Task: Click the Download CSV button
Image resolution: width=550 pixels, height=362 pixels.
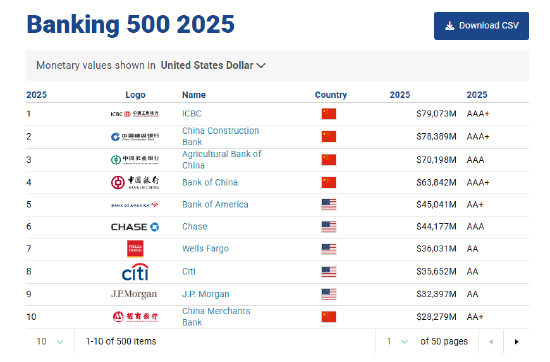Action: 481,26
